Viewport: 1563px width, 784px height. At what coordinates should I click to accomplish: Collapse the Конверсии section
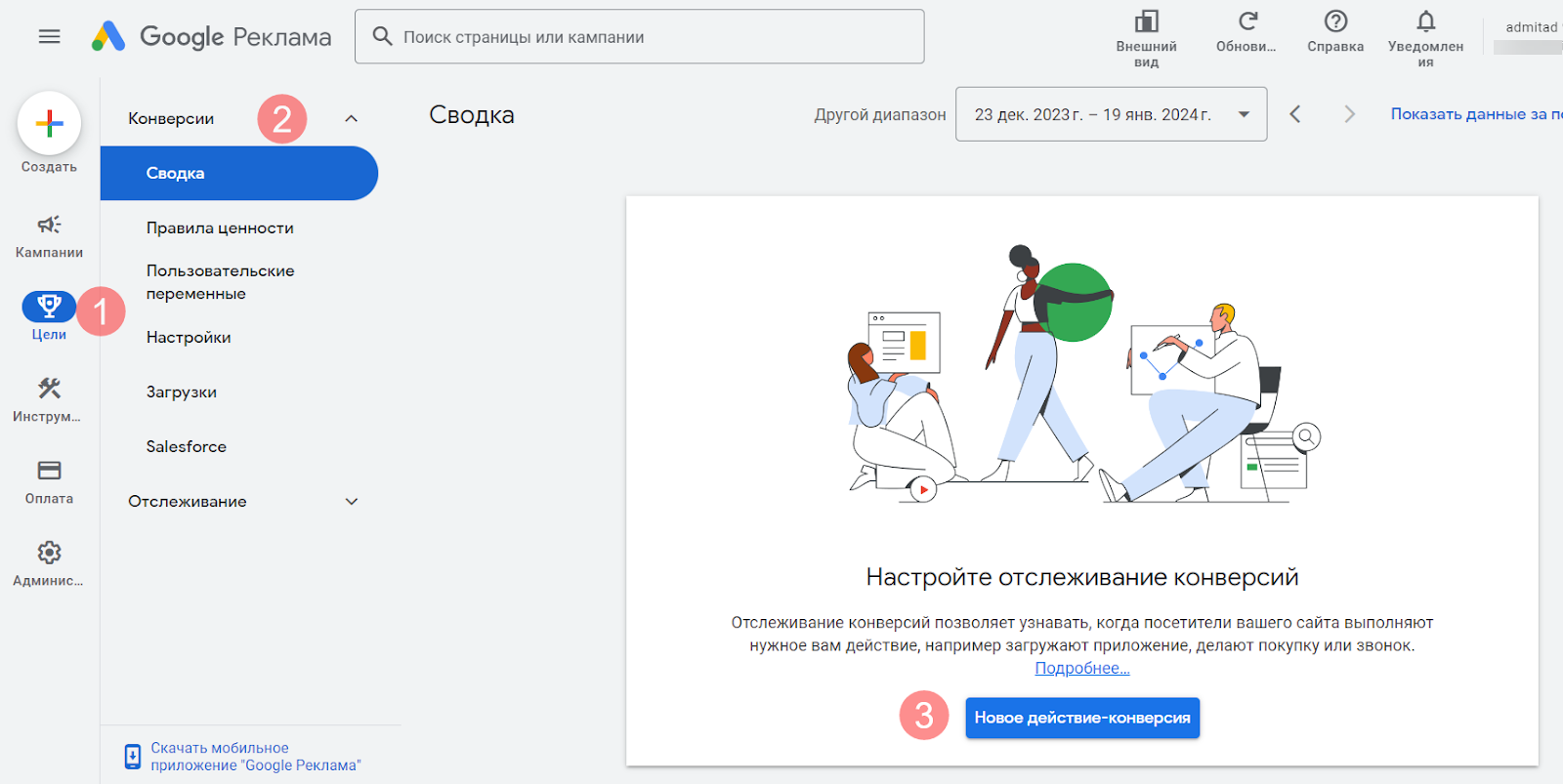(x=351, y=119)
